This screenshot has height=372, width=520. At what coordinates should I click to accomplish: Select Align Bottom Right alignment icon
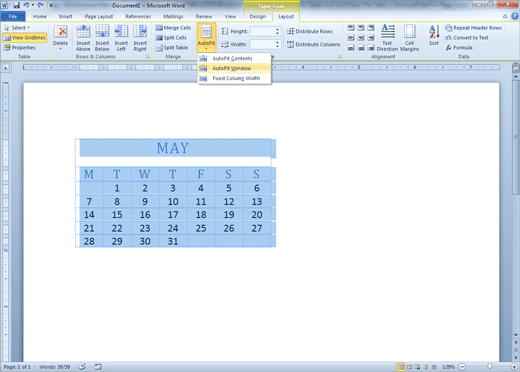[371, 48]
